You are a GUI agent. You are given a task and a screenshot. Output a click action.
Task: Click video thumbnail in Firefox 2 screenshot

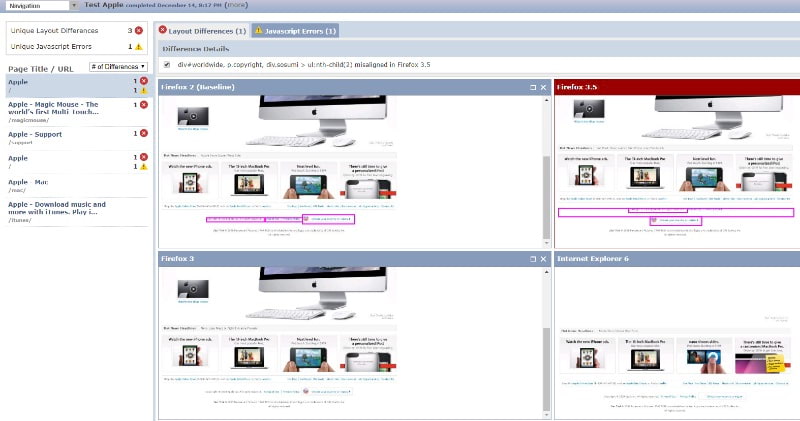pyautogui.click(x=193, y=117)
